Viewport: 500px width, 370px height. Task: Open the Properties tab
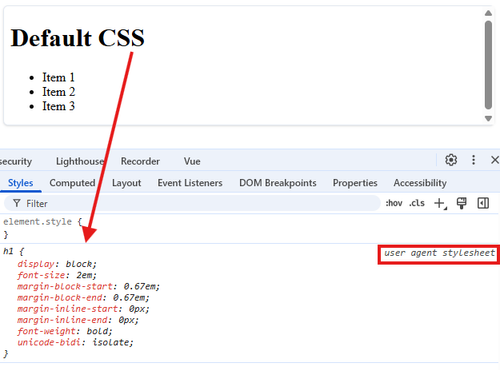tap(355, 183)
